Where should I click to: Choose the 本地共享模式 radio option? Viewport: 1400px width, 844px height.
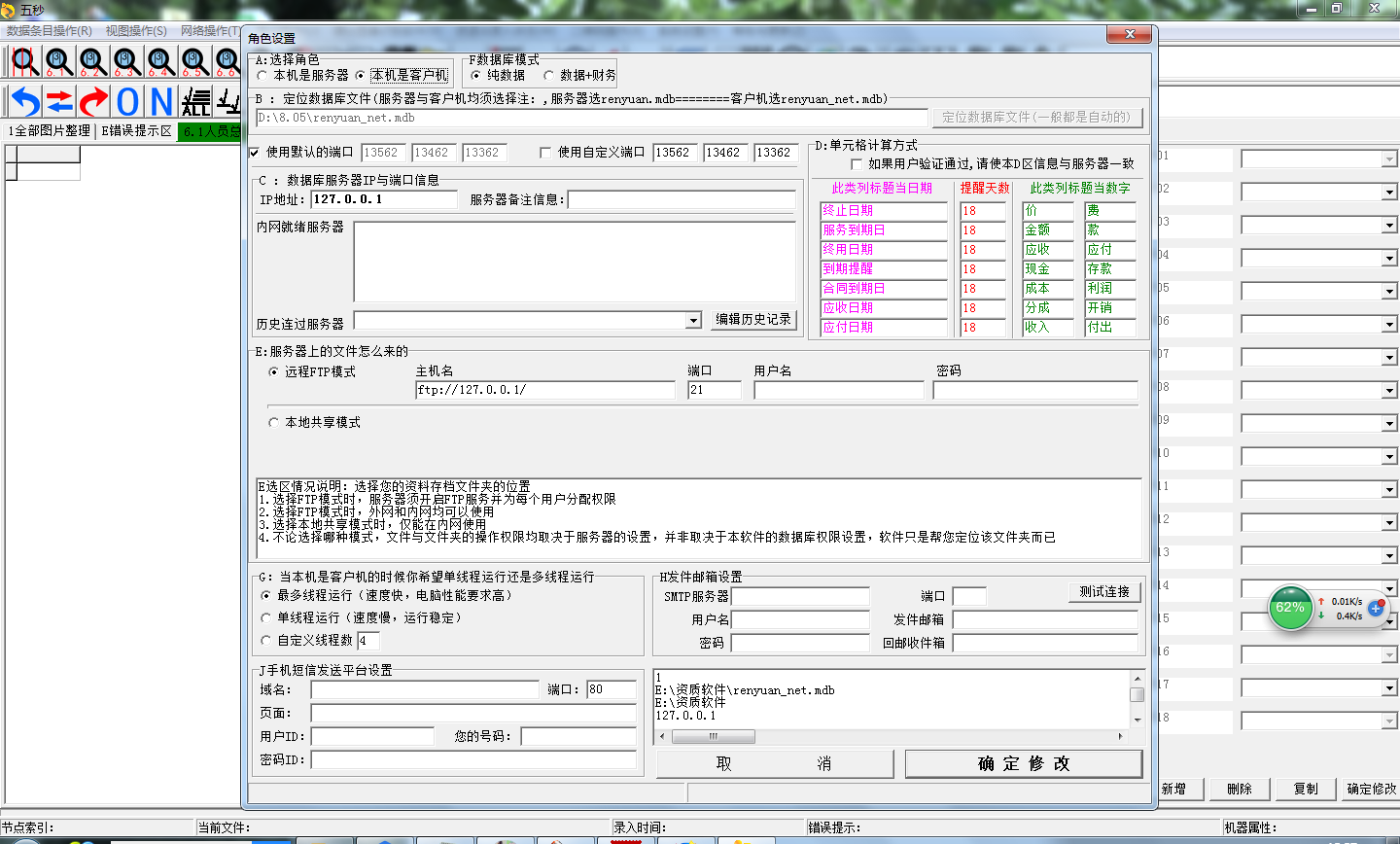[x=273, y=423]
